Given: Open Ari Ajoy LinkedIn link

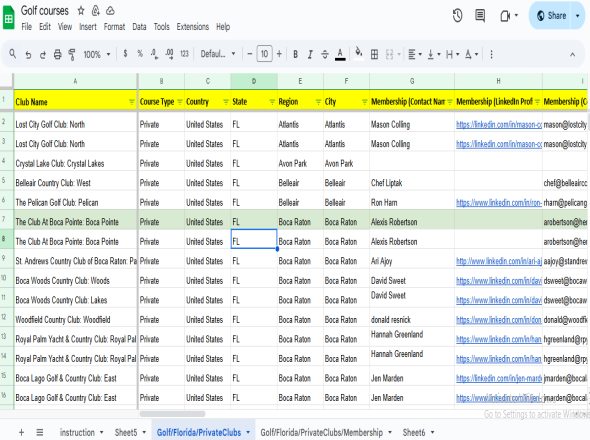Looking at the screenshot, I should coord(499,261).
